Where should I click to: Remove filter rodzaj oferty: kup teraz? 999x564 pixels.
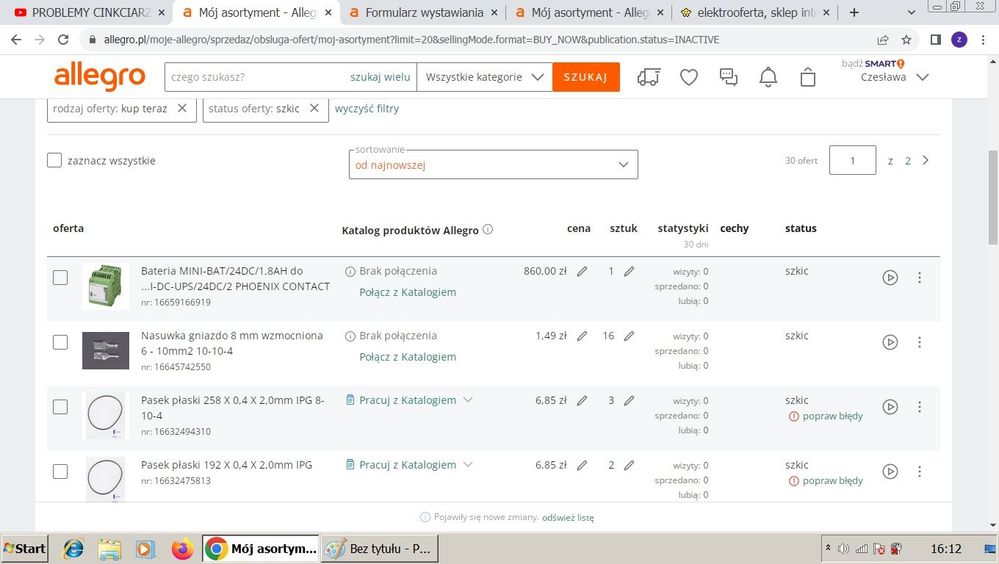click(182, 108)
